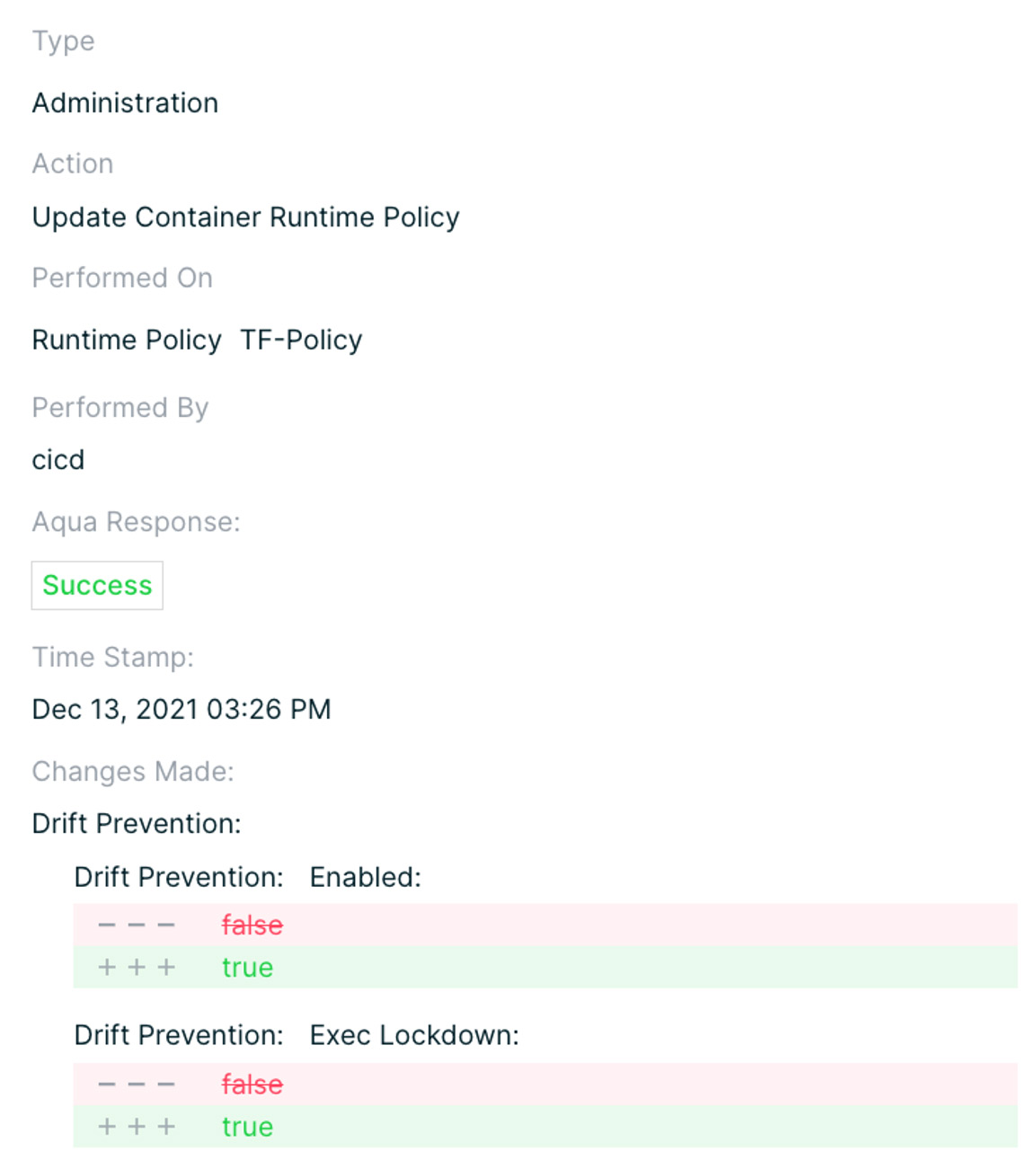Click the Drift Prevention section heading
1036x1169 pixels.
click(137, 823)
